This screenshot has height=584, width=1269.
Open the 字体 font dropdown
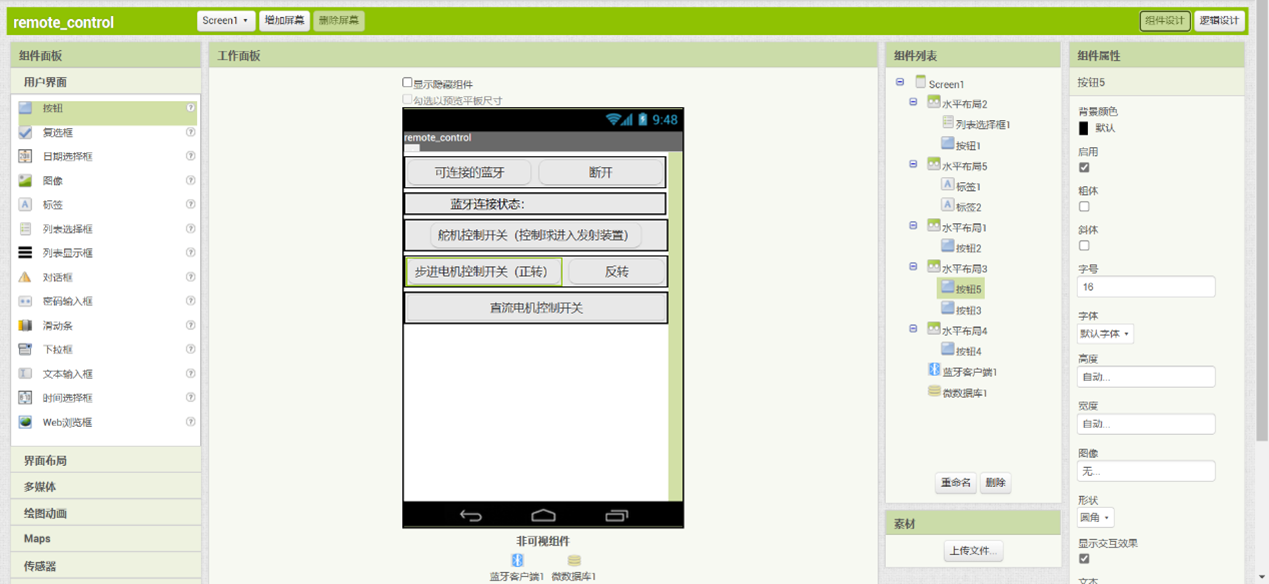1105,334
